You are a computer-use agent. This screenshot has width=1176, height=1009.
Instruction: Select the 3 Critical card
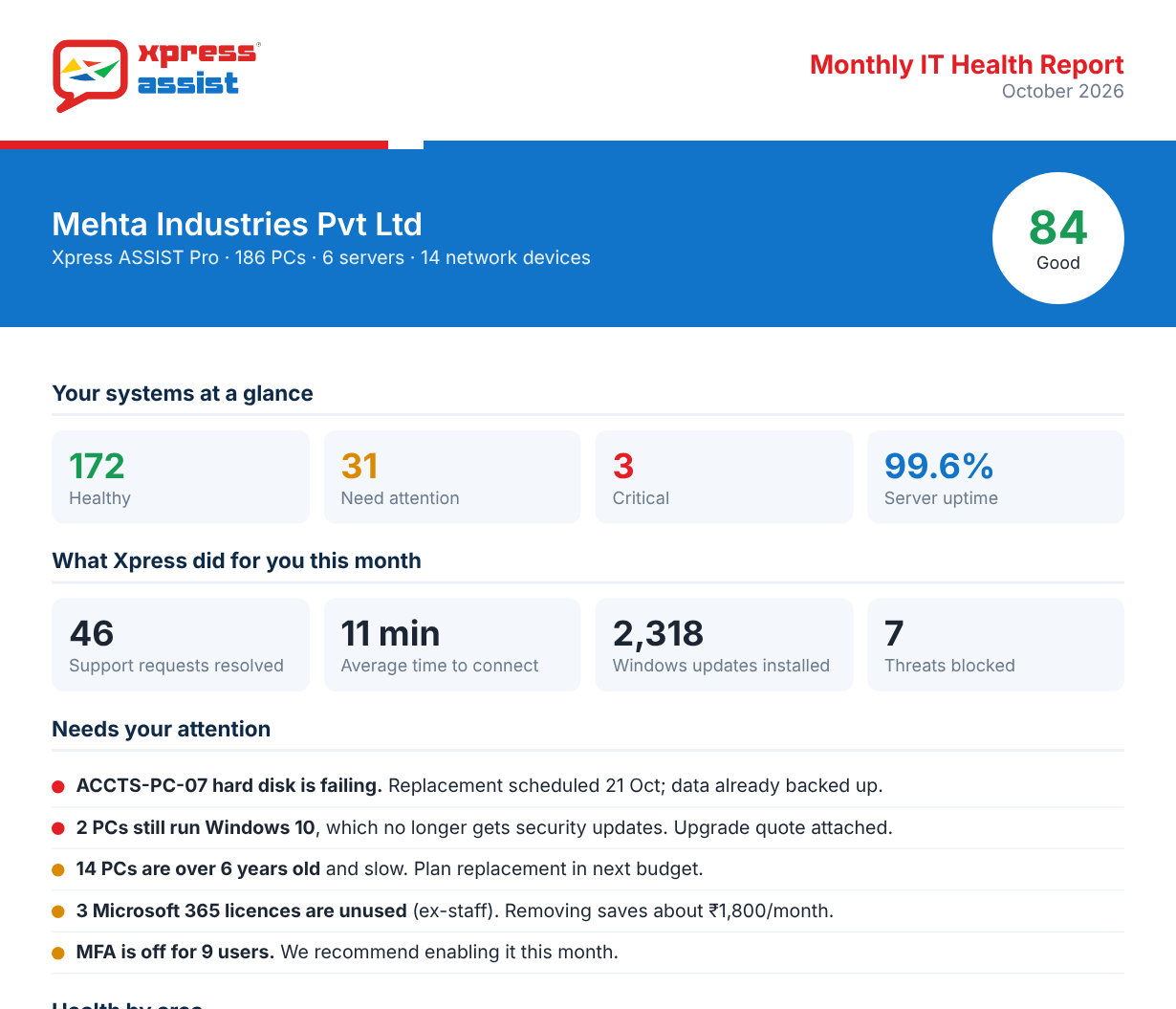[724, 476]
